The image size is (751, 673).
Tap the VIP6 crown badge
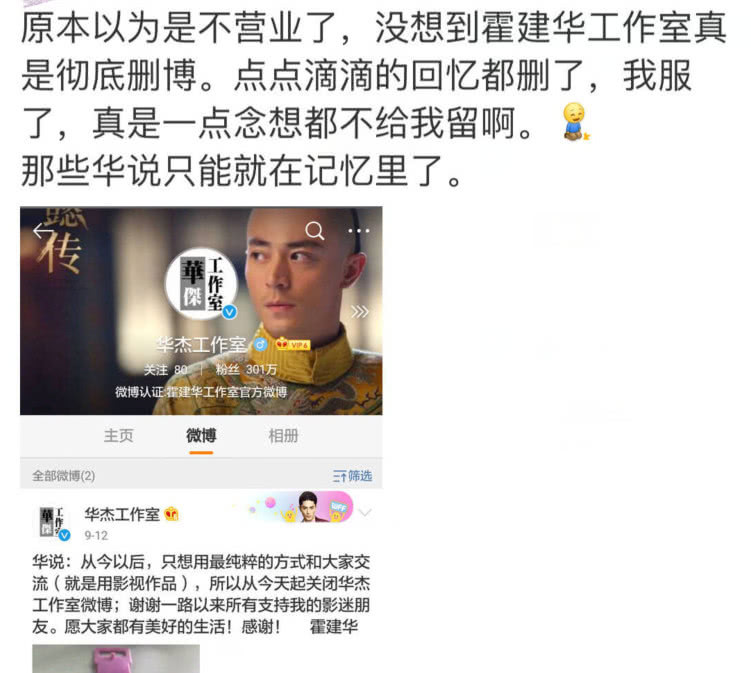(x=293, y=344)
